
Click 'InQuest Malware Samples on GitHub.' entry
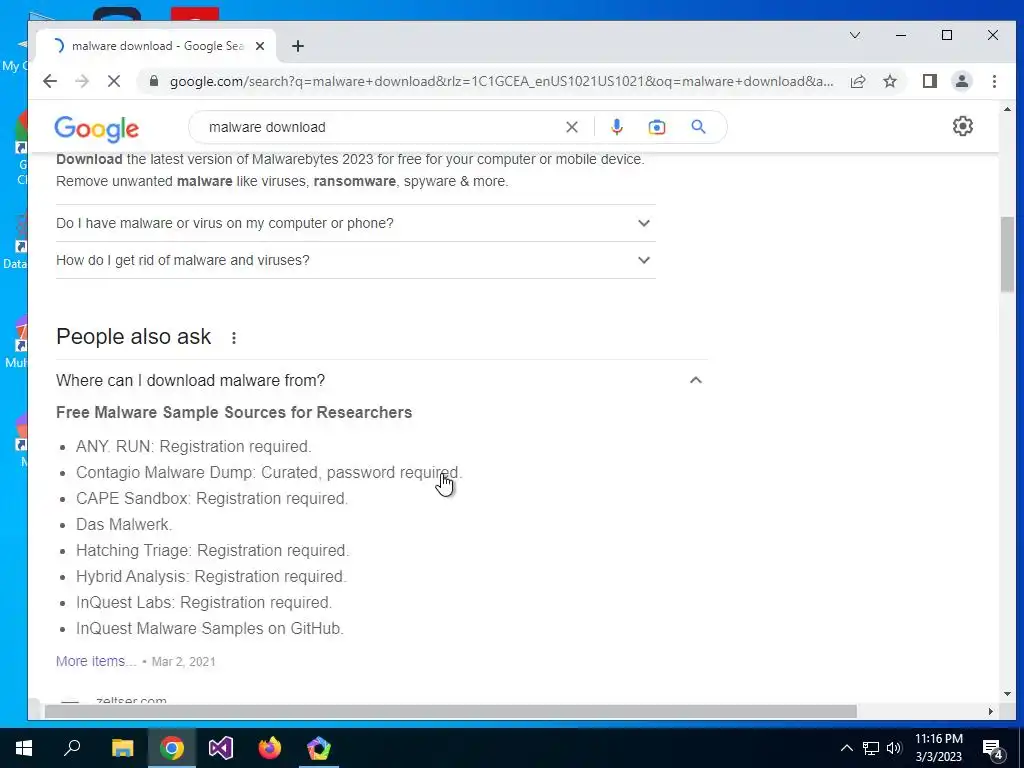210,628
